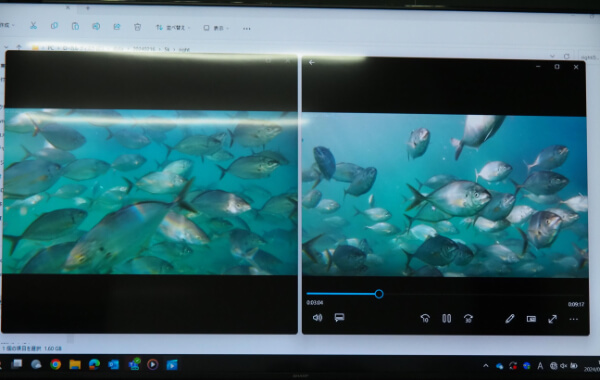Copy selected file in Explorer toolbar
The height and width of the screenshot is (380, 600).
[x=54, y=26]
